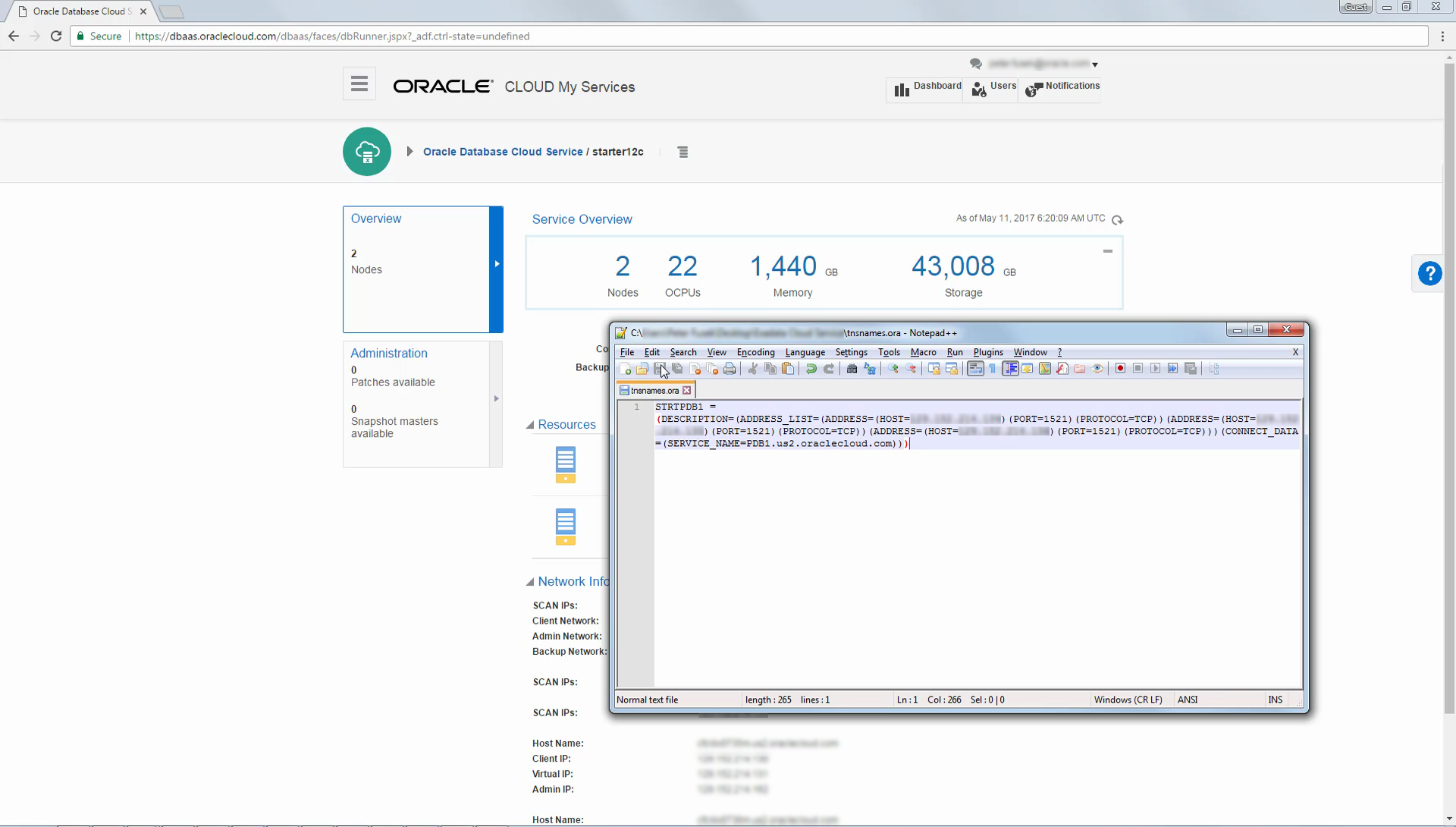
Task: Toggle Word wrap in Notepad++ toolbar
Action: coord(975,369)
